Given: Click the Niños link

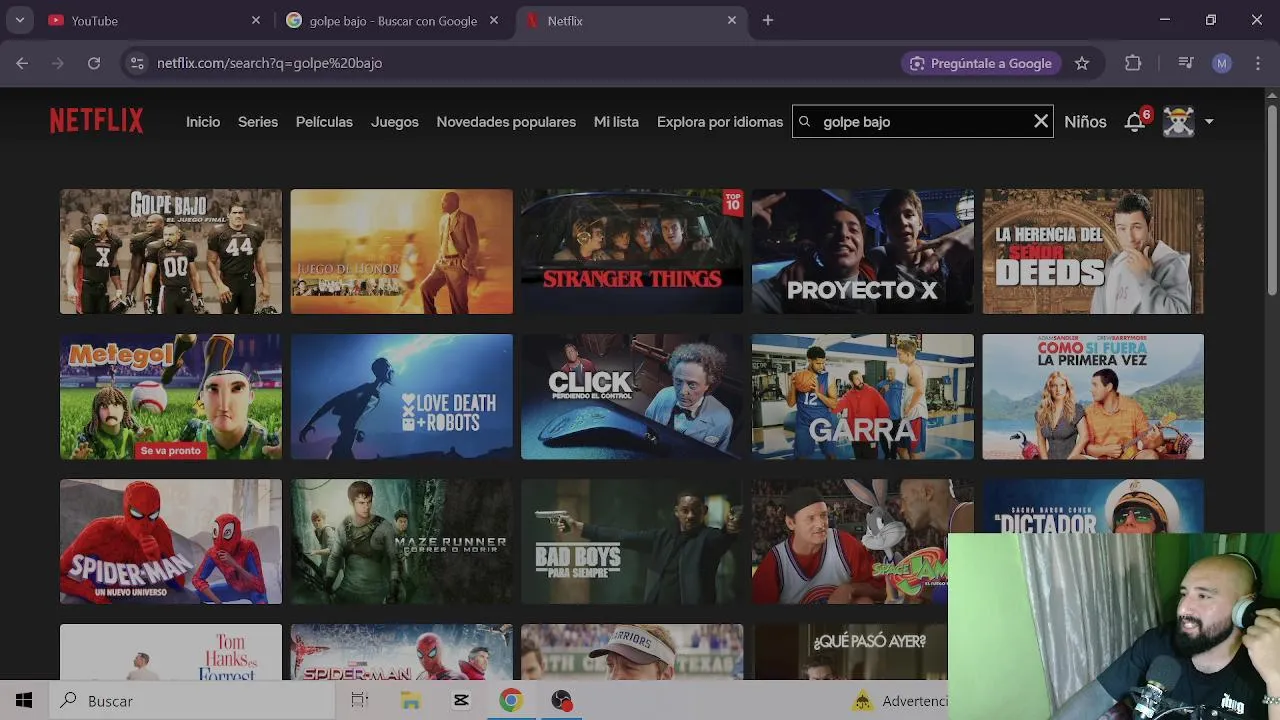Looking at the screenshot, I should pyautogui.click(x=1085, y=122).
